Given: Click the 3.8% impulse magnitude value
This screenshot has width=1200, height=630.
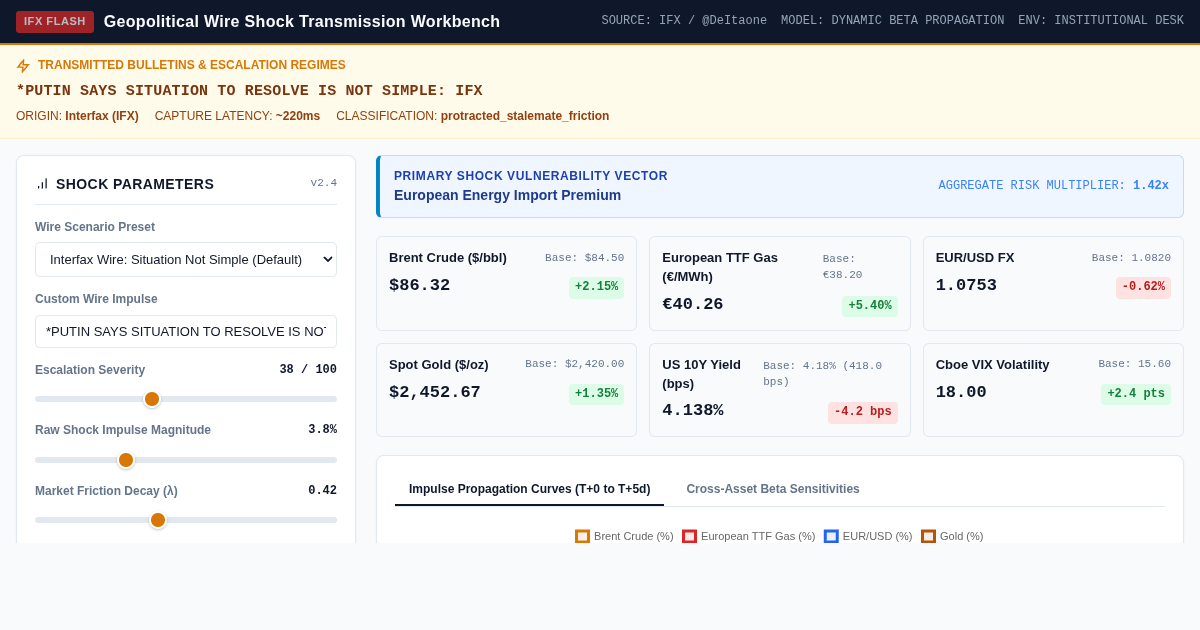Looking at the screenshot, I should click(322, 430).
